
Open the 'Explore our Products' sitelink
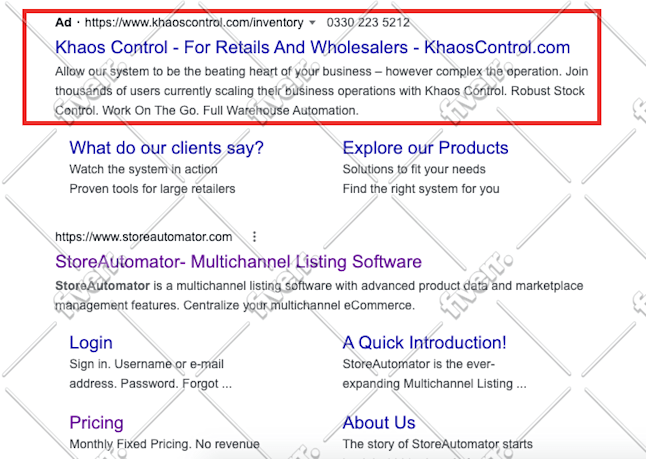coord(426,148)
